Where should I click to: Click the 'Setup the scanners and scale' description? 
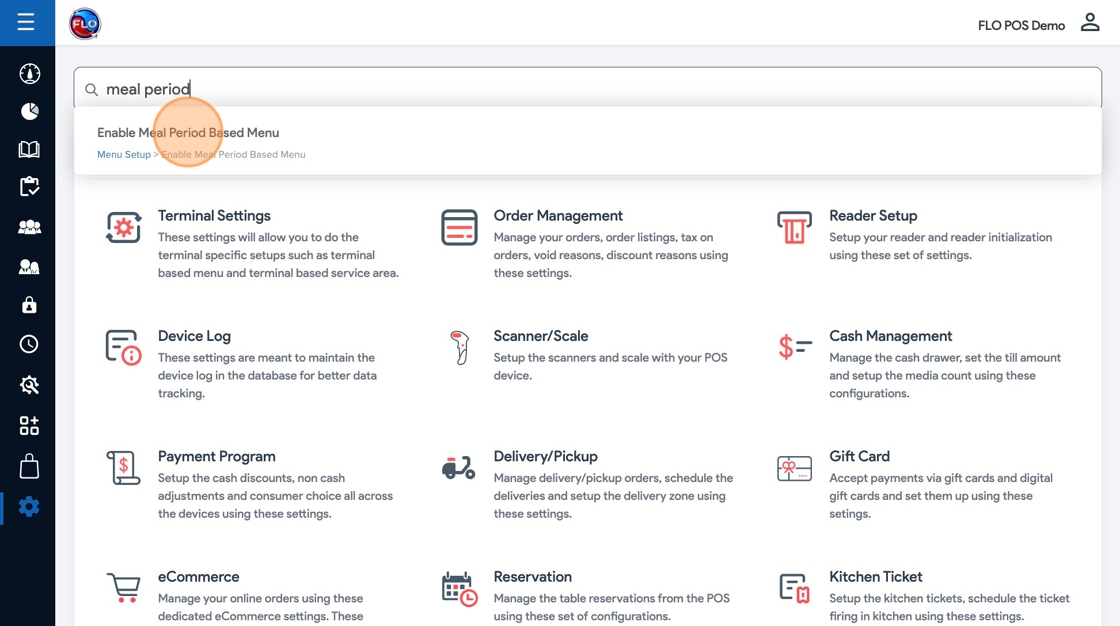pos(611,367)
